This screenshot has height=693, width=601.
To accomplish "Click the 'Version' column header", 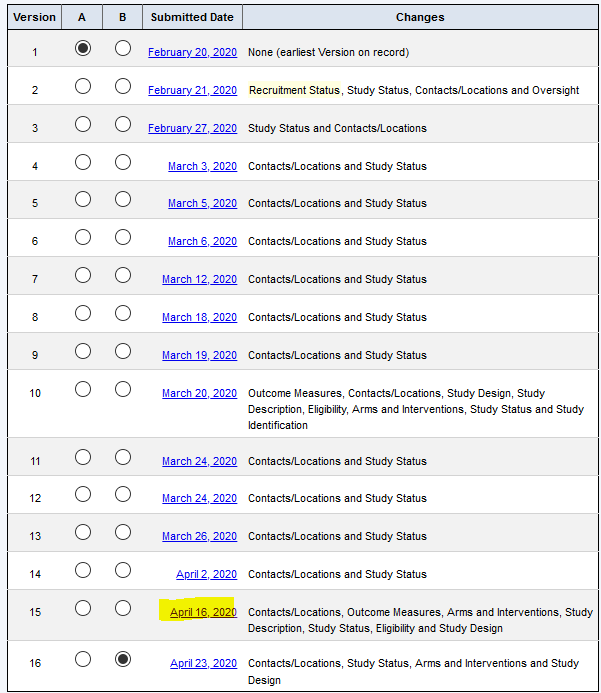I will tap(34, 17).
